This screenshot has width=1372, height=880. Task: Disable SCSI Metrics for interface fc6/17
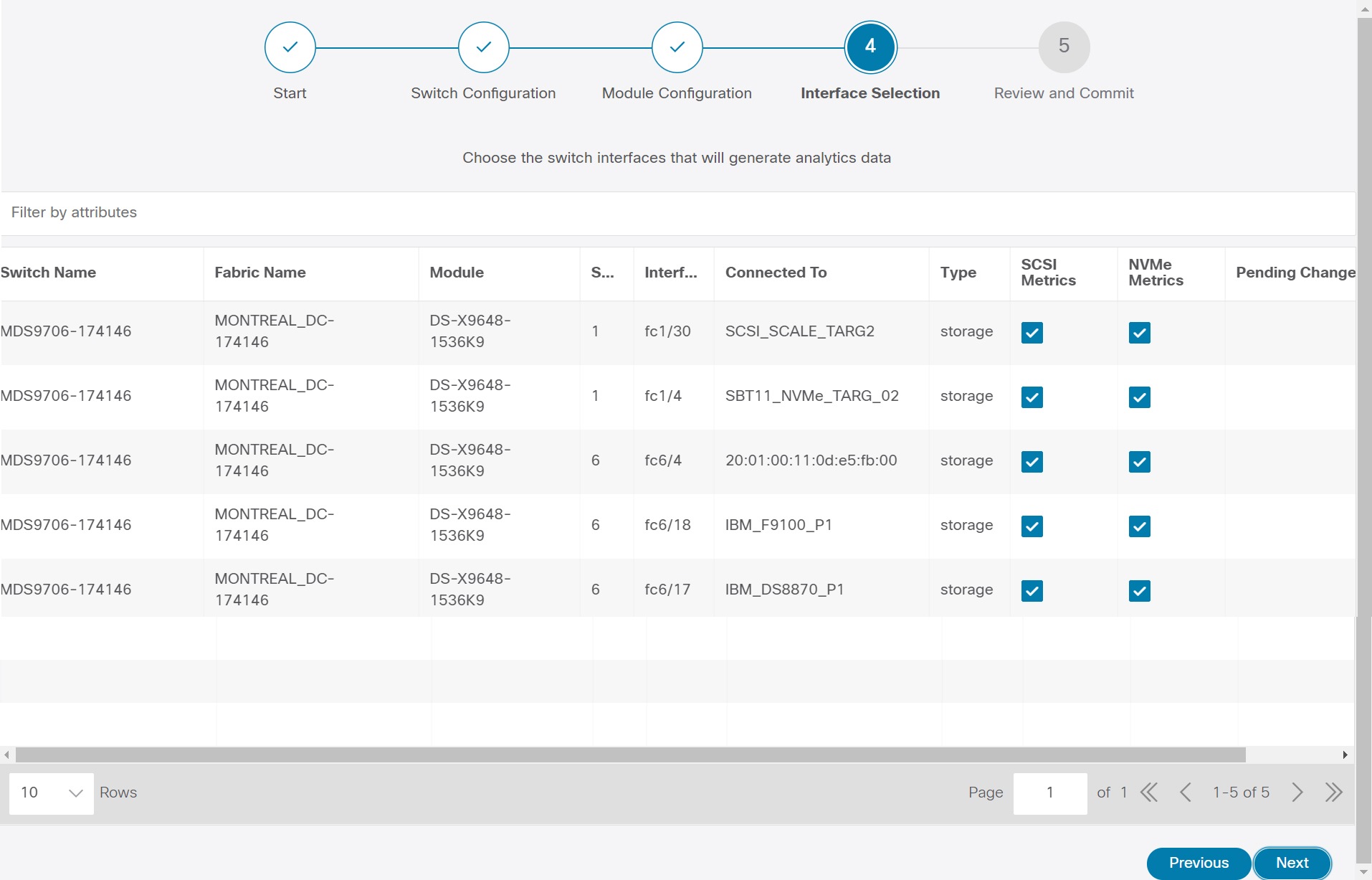(1032, 590)
